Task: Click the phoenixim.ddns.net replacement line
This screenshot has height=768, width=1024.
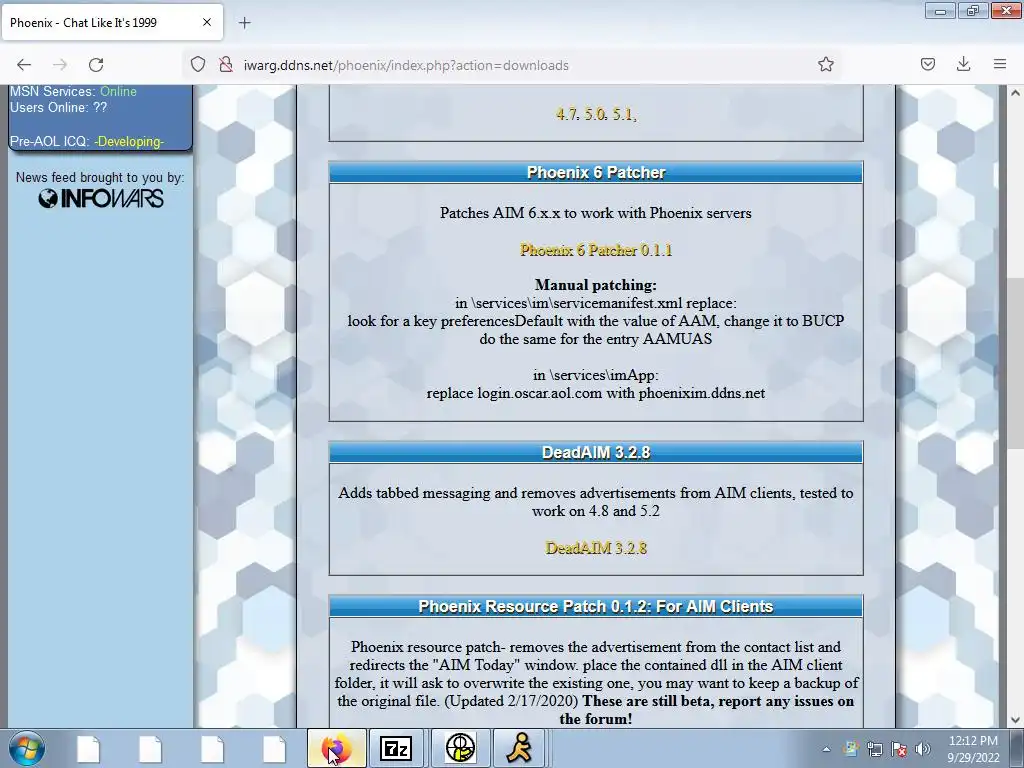Action: (596, 393)
